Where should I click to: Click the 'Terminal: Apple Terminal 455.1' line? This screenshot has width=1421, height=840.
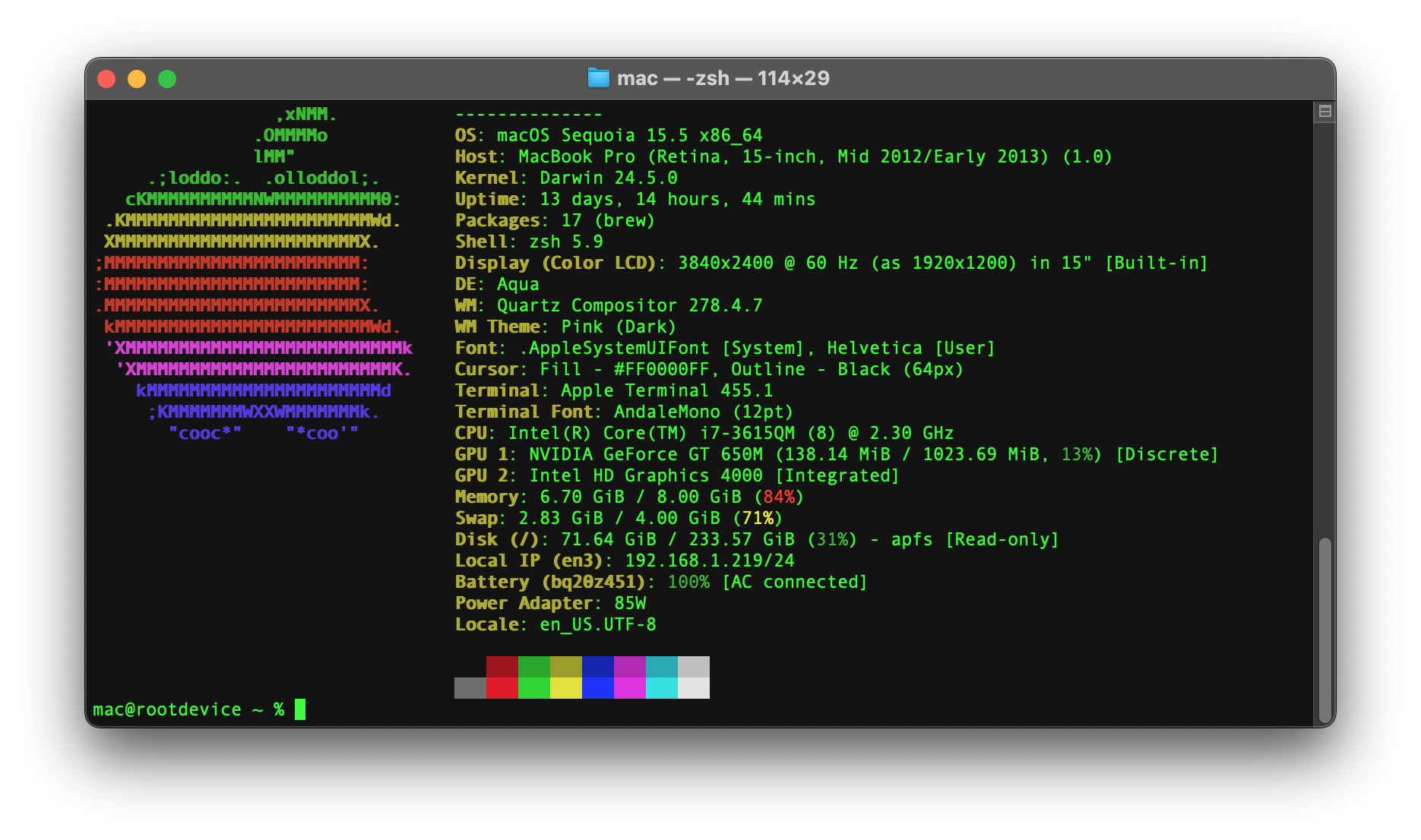coord(614,390)
